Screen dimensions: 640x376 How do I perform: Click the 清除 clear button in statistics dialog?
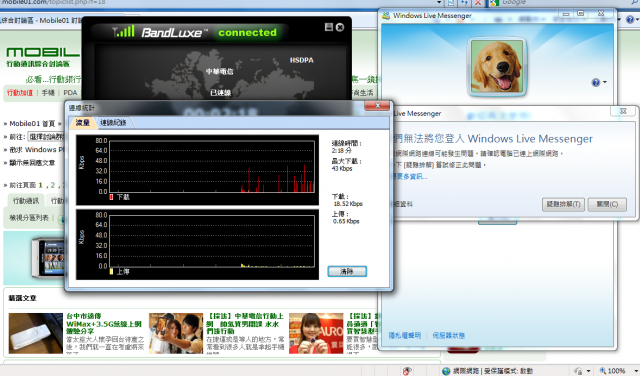[347, 271]
